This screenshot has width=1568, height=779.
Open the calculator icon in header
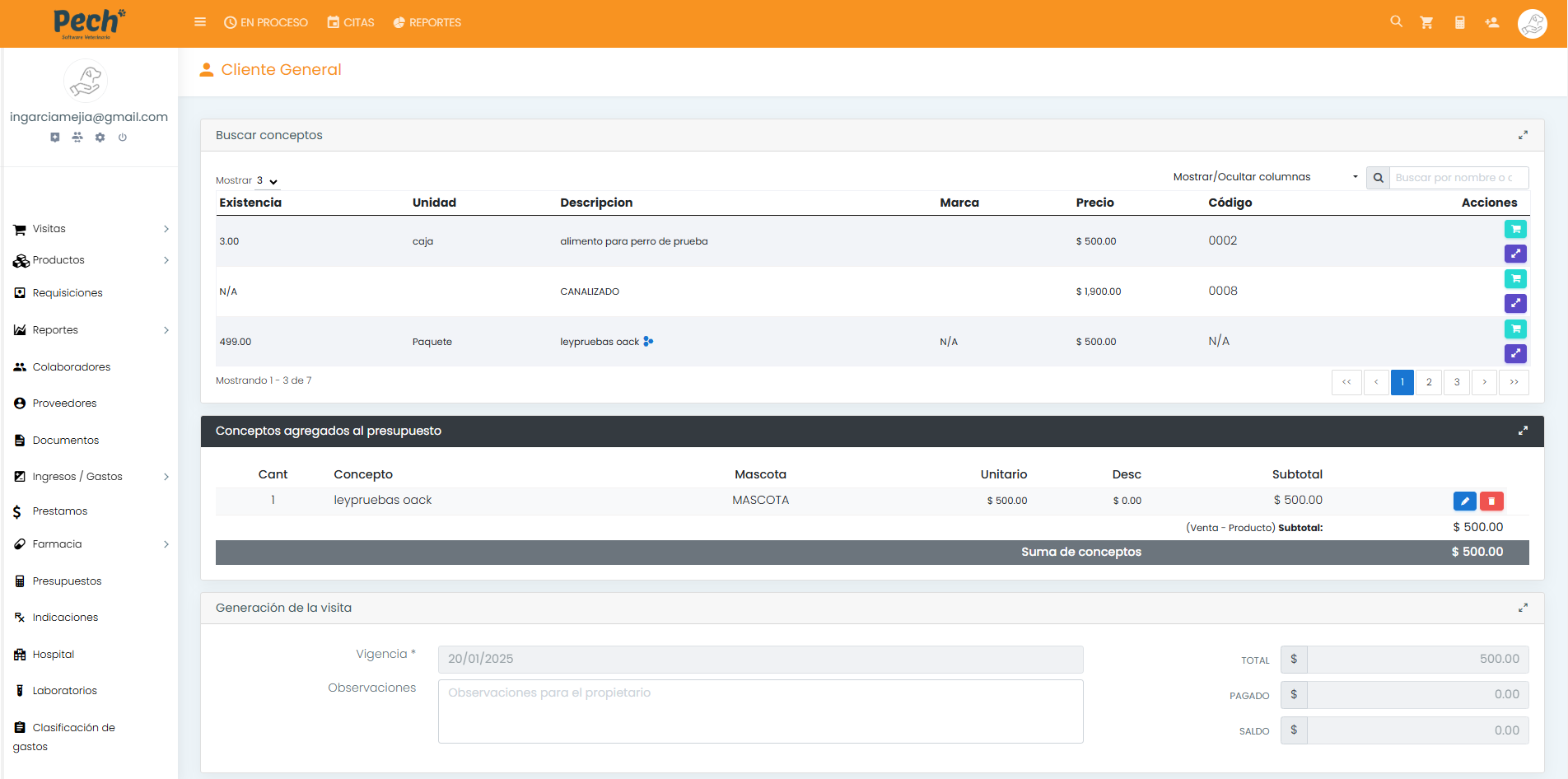click(1459, 23)
